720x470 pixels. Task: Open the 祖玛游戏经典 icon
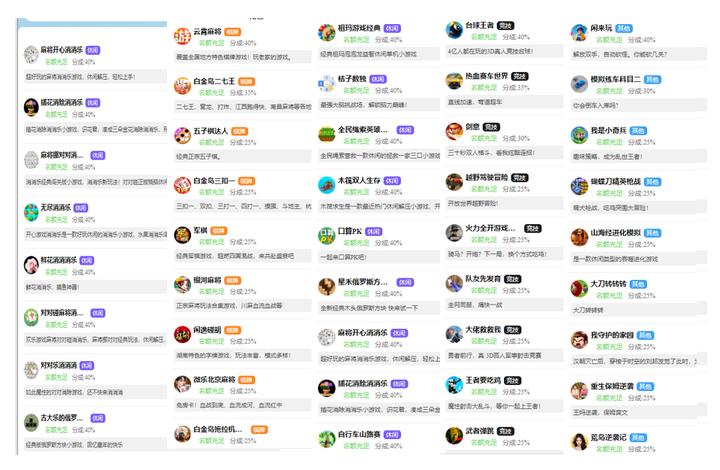(327, 33)
